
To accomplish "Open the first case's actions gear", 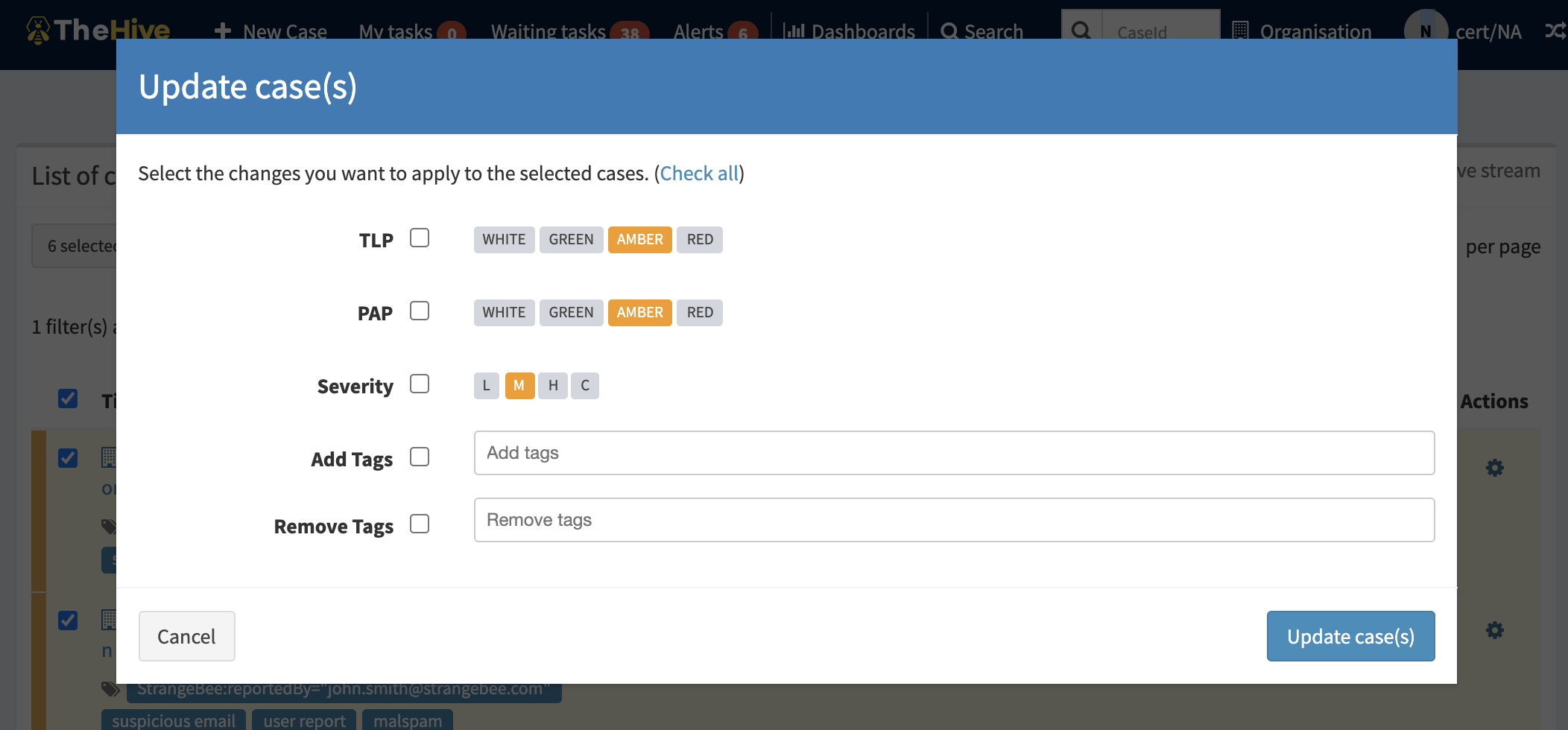I will [x=1494, y=468].
